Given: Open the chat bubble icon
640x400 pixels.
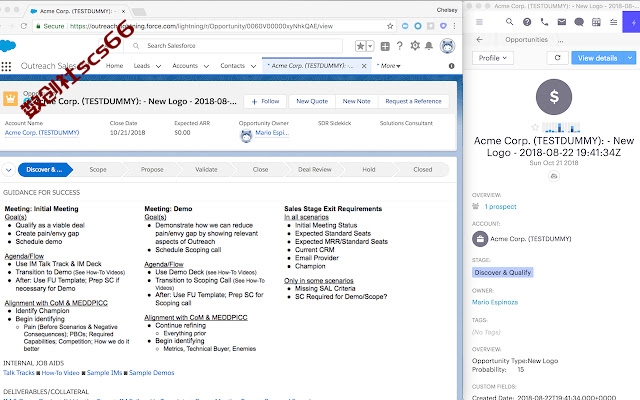Looking at the screenshot, I should click(x=579, y=22).
